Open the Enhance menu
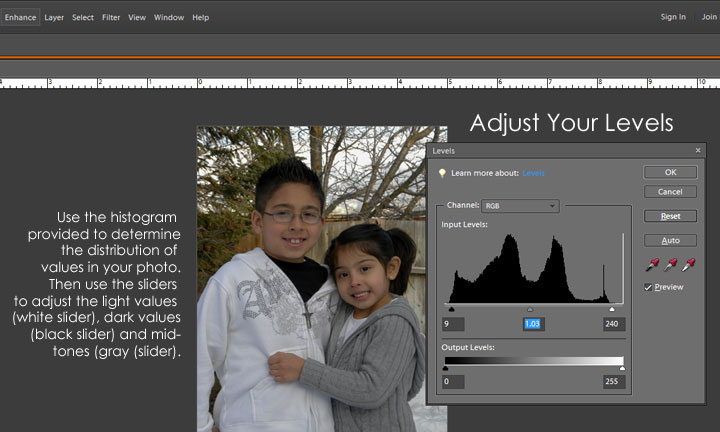This screenshot has width=720, height=432. (x=20, y=17)
